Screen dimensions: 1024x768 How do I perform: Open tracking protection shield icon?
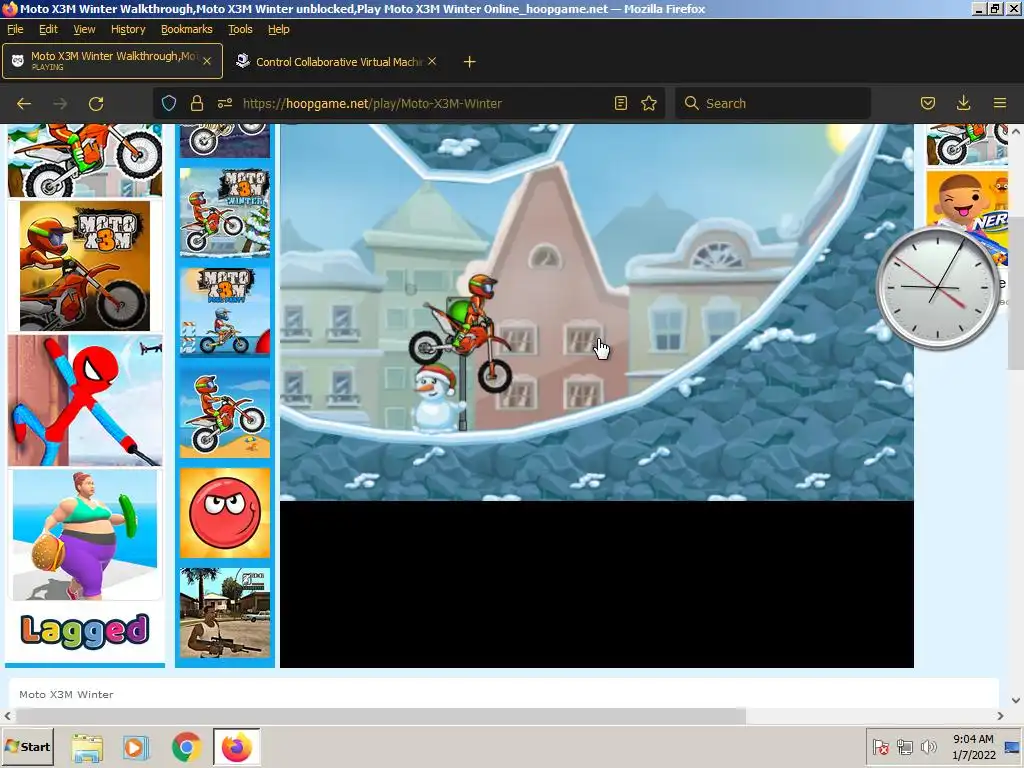coord(169,103)
